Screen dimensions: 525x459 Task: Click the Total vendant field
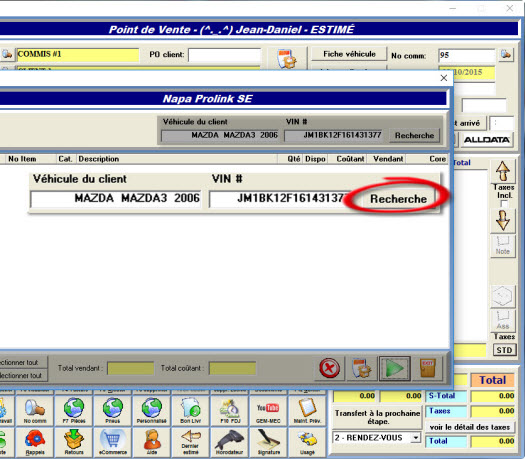pyautogui.click(x=131, y=368)
